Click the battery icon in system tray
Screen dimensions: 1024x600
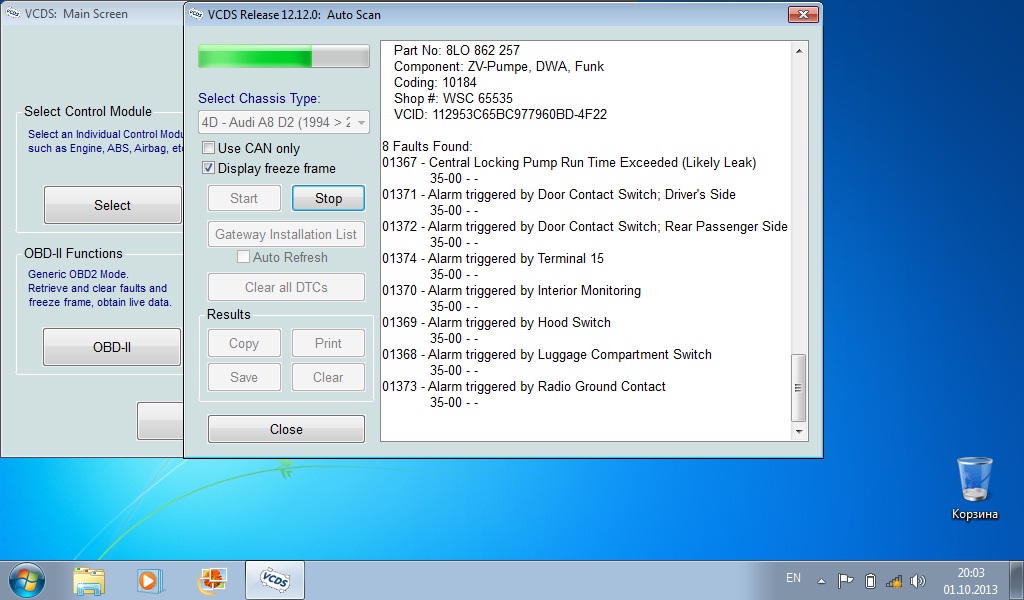[870, 580]
